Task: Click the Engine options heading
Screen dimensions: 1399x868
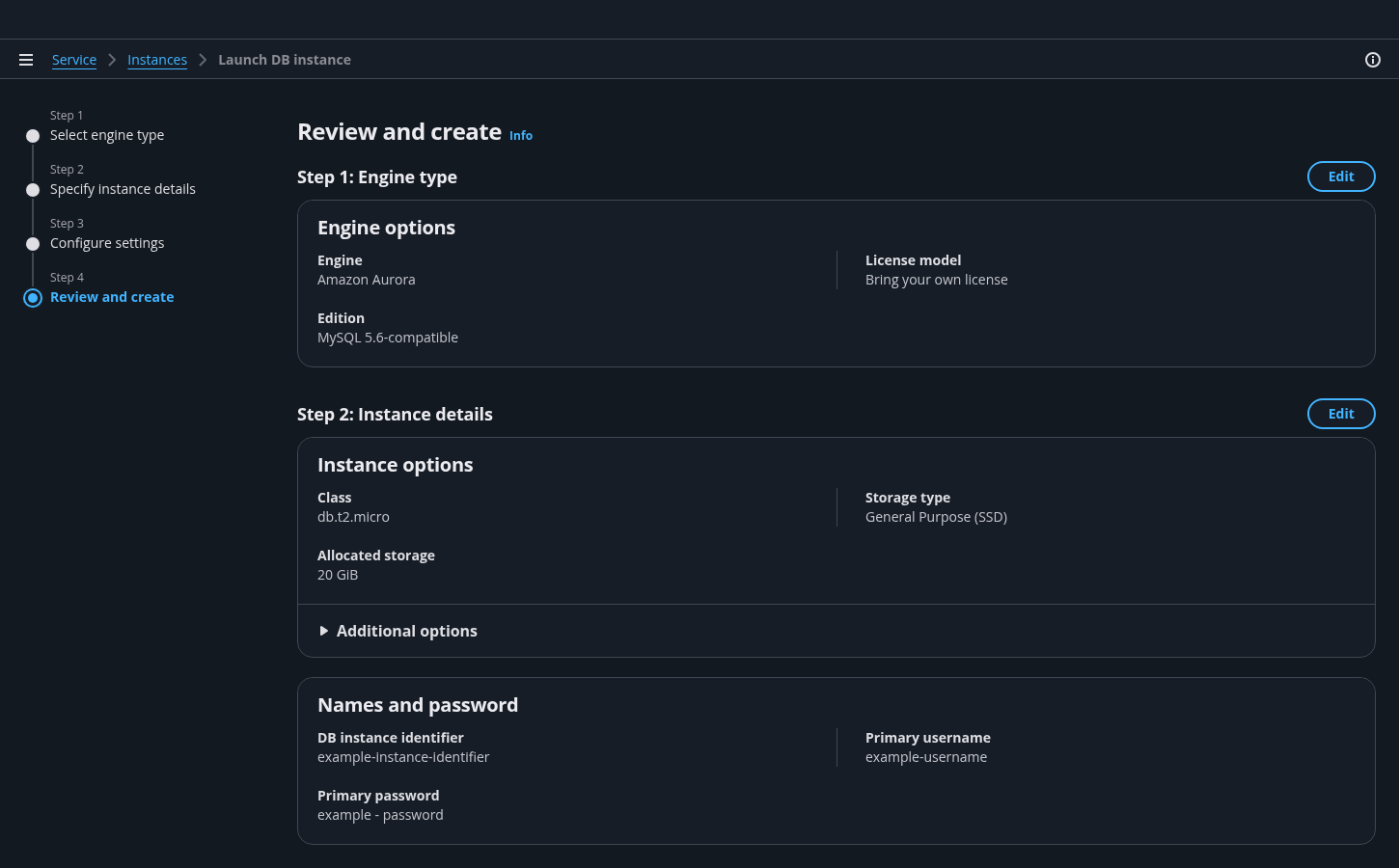Action: click(x=386, y=228)
